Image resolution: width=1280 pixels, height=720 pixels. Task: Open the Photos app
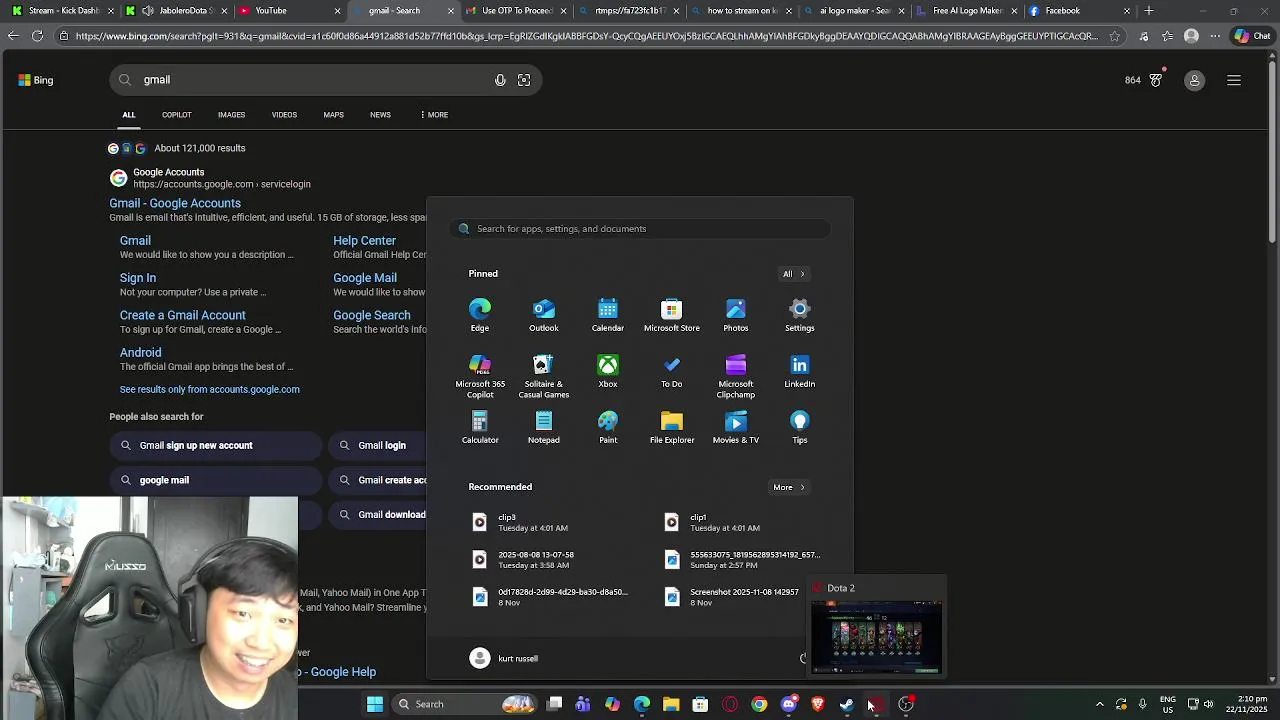point(736,315)
